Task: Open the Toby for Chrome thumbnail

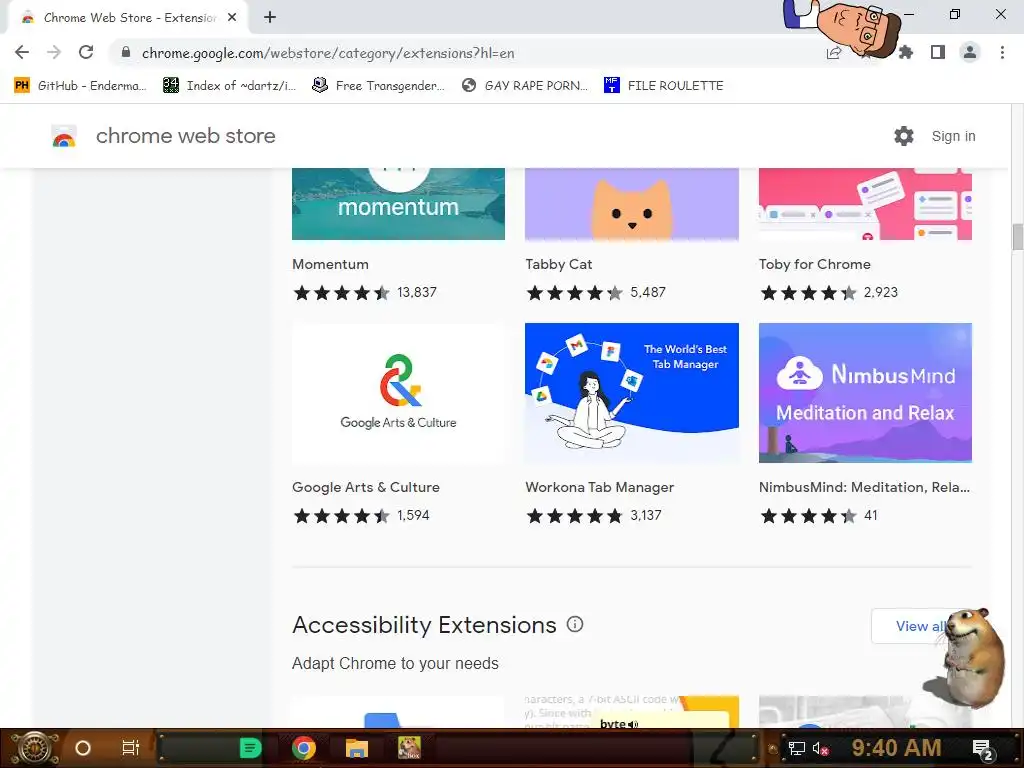Action: (865, 204)
